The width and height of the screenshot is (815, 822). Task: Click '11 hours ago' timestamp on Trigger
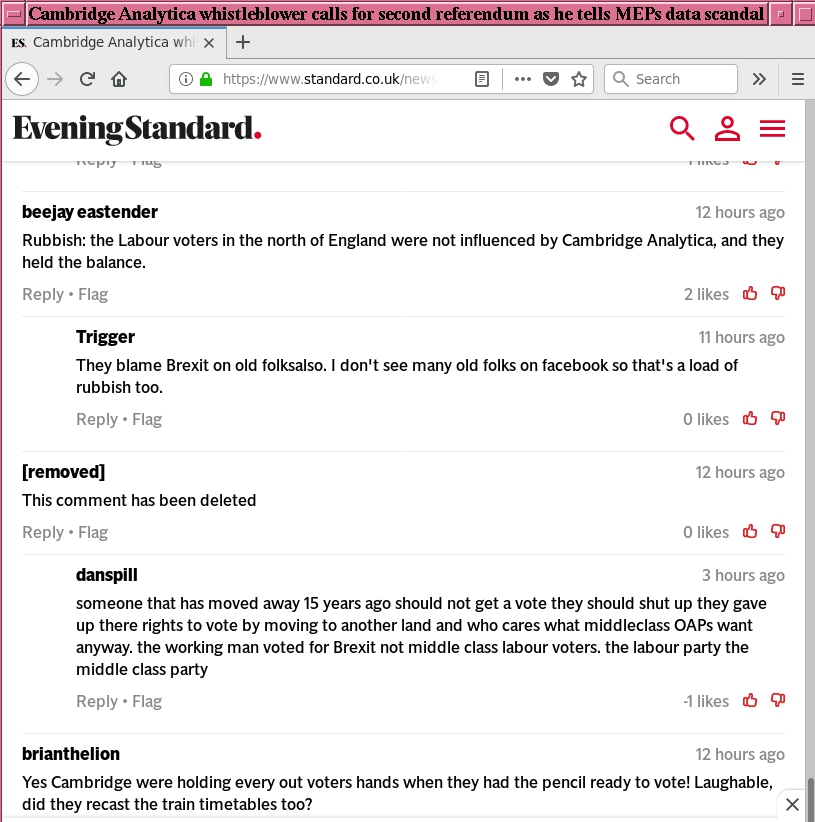click(x=741, y=337)
